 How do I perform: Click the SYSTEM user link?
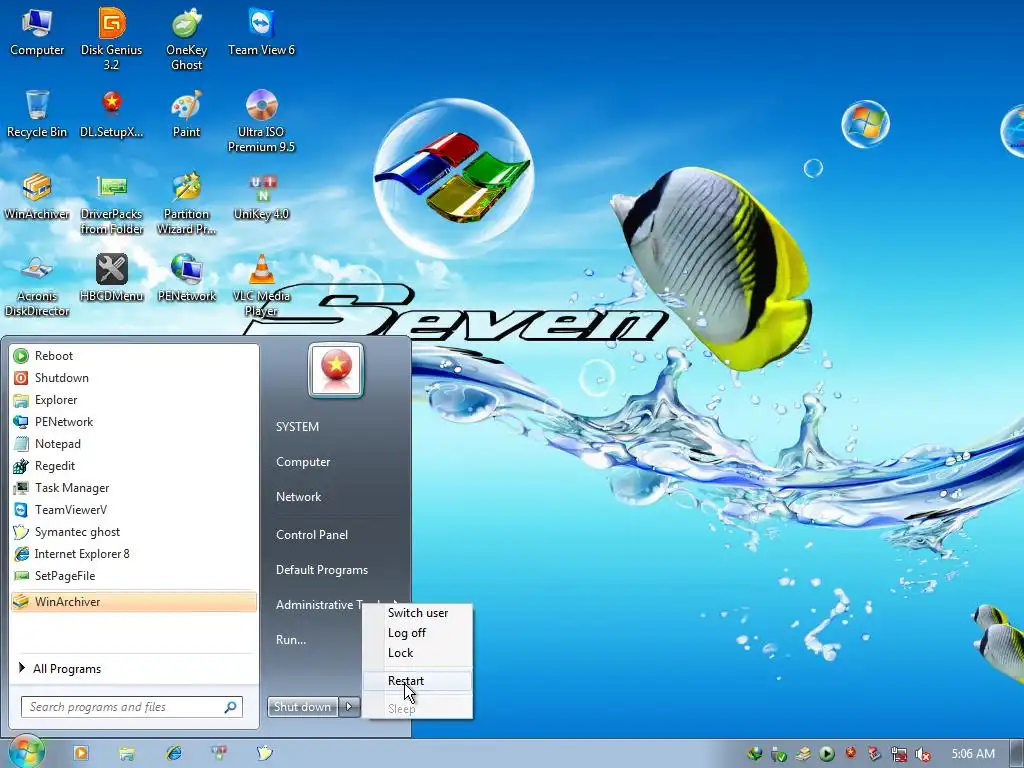pyautogui.click(x=297, y=426)
